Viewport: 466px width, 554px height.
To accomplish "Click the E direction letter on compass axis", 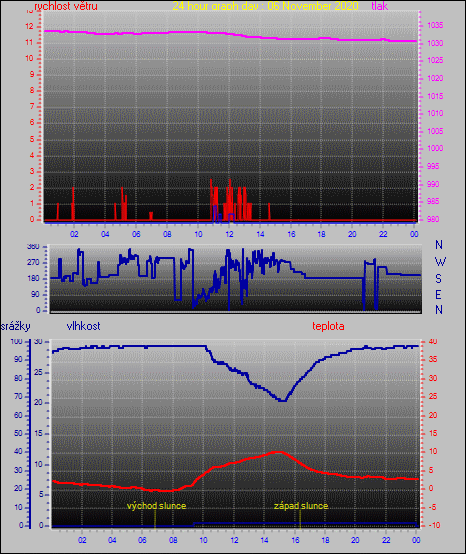I will point(438,294).
